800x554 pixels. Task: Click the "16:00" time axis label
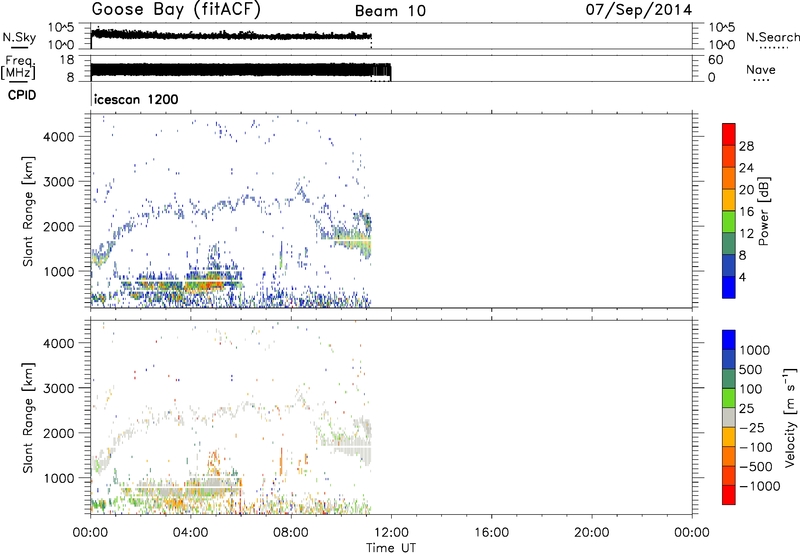[x=491, y=533]
